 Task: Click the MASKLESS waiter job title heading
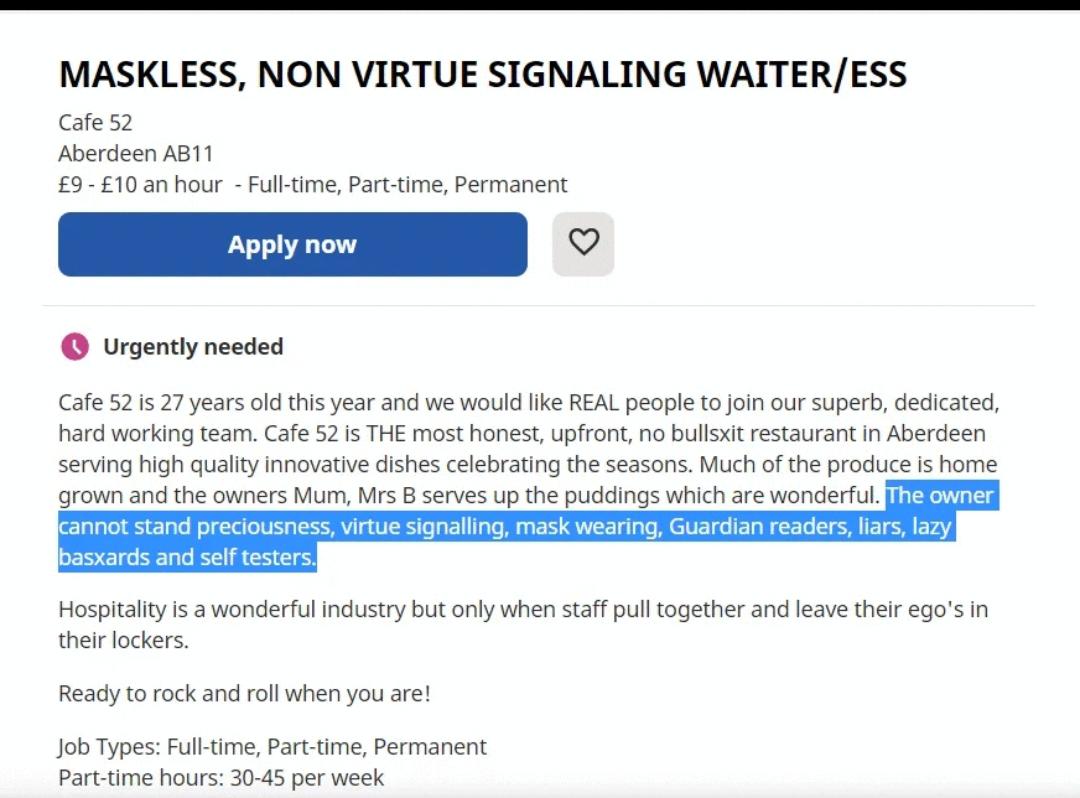click(483, 73)
